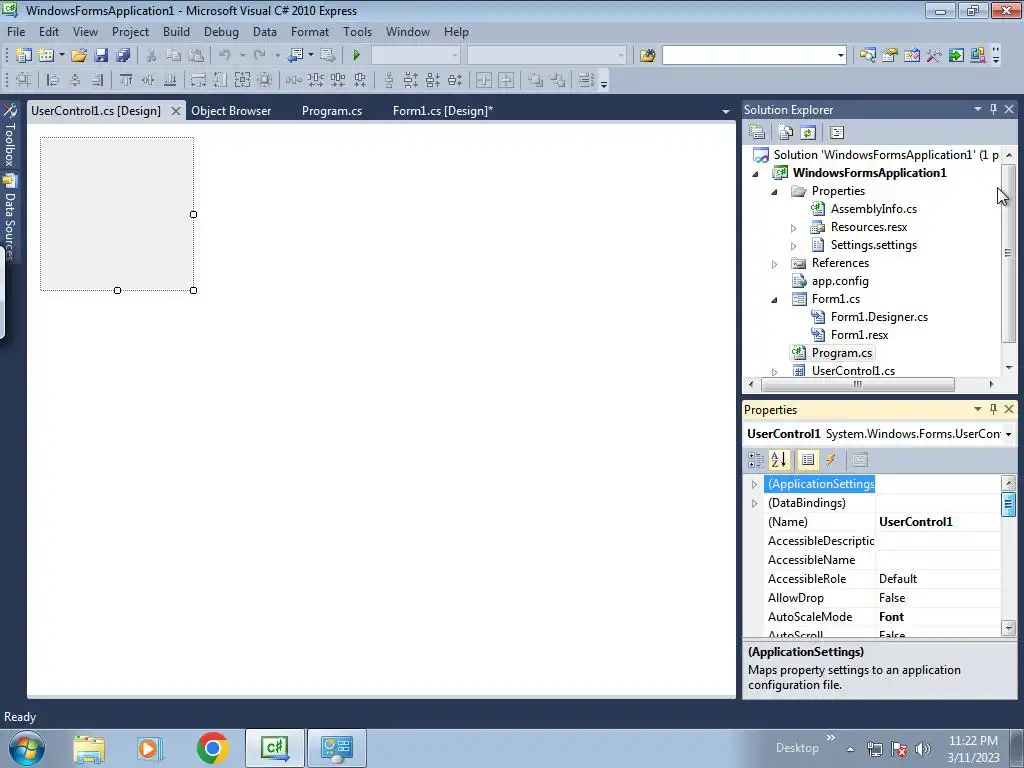This screenshot has width=1024, height=768.
Task: Click the Save All icon
Action: [x=123, y=56]
